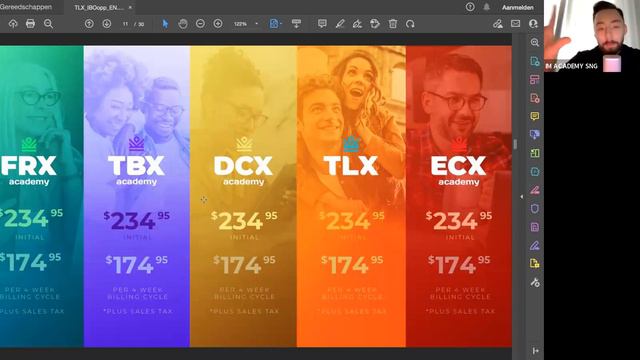Open the help question mark icon
The image size is (640, 360).
tap(470, 7)
